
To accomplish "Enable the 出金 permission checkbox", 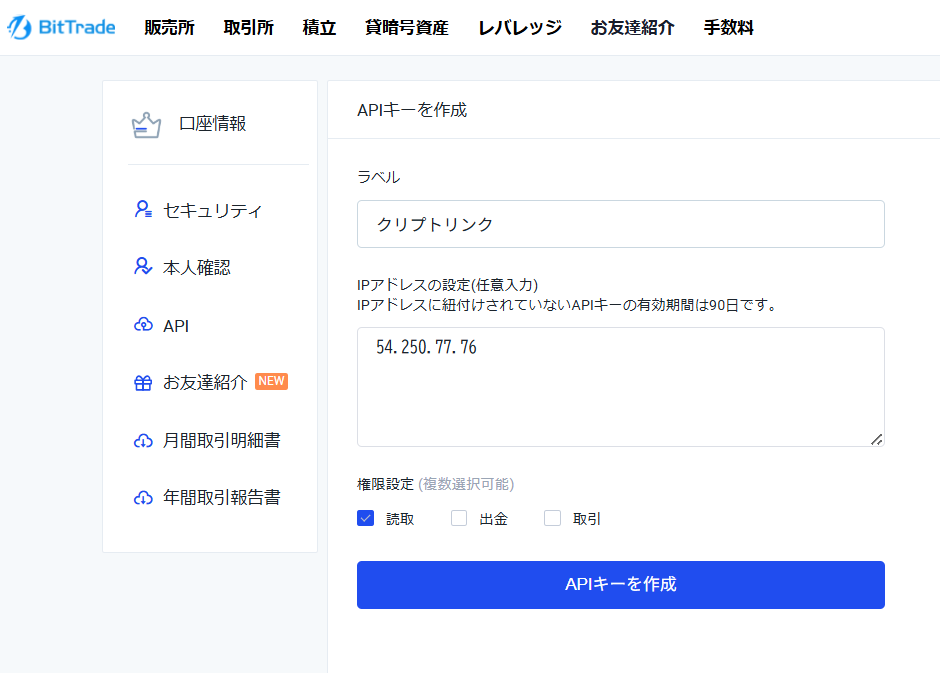I will click(459, 518).
